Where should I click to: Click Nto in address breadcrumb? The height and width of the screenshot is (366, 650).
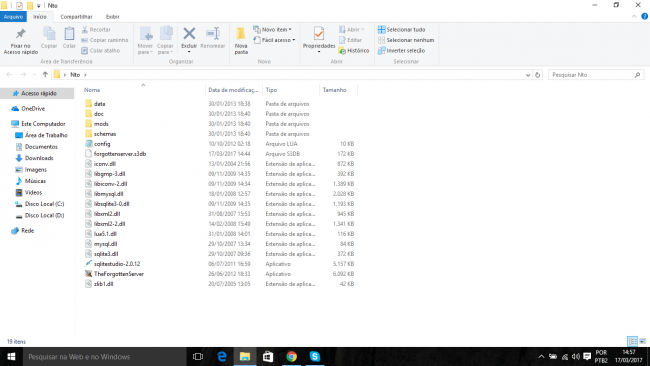pyautogui.click(x=75, y=75)
